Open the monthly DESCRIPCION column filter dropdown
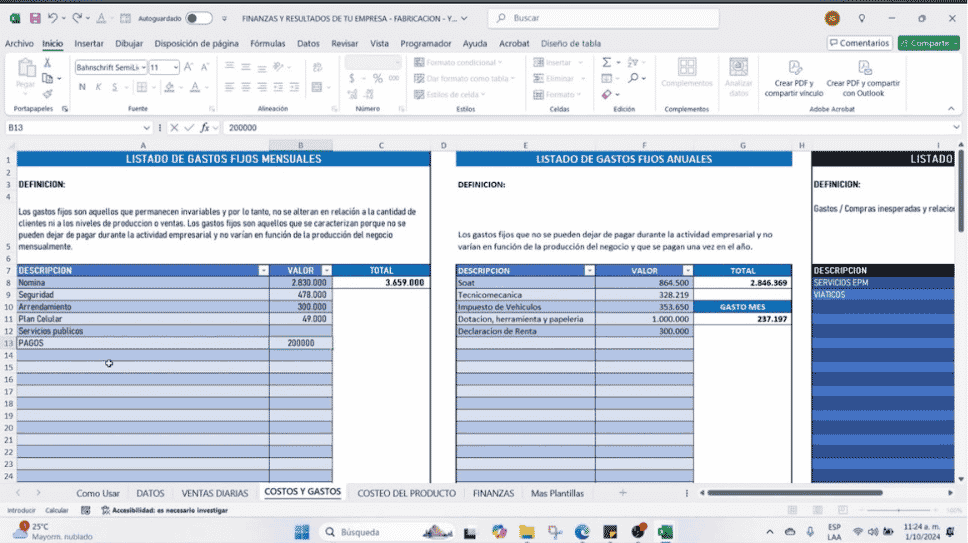This screenshot has height=543, width=968. [264, 270]
